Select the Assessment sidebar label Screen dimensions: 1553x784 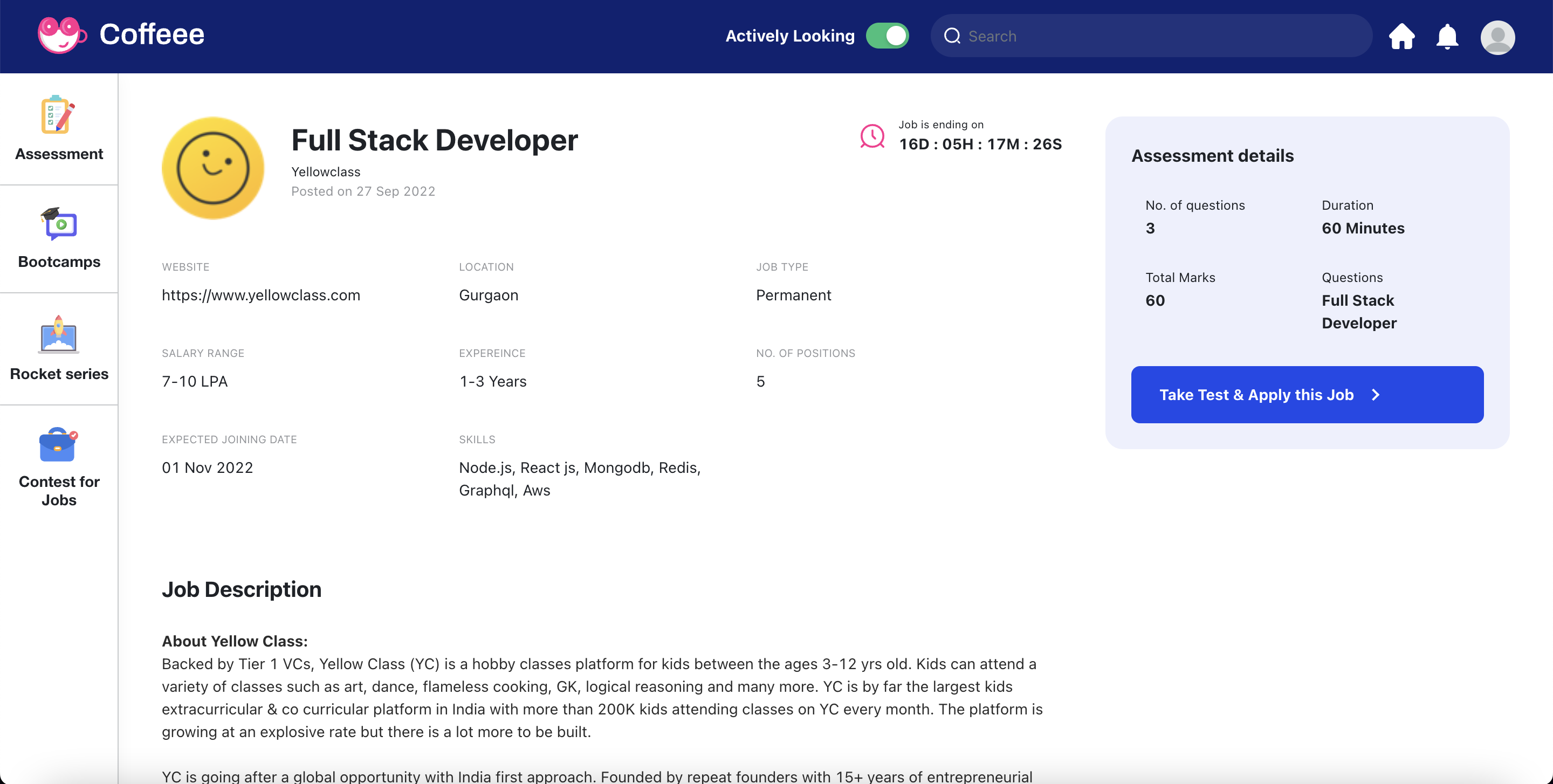pyautogui.click(x=59, y=154)
